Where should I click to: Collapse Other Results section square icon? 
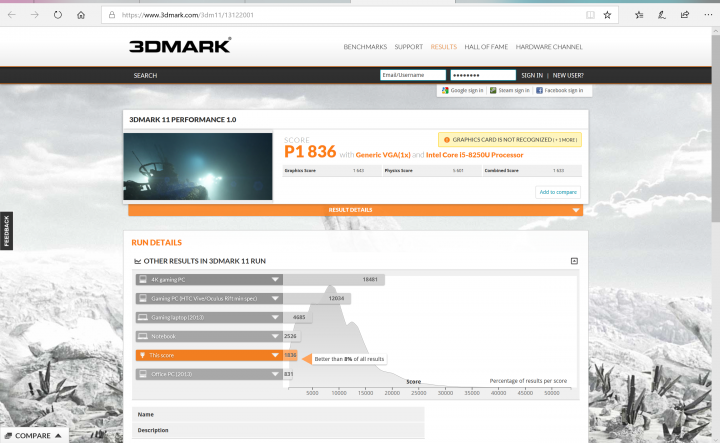pos(574,261)
